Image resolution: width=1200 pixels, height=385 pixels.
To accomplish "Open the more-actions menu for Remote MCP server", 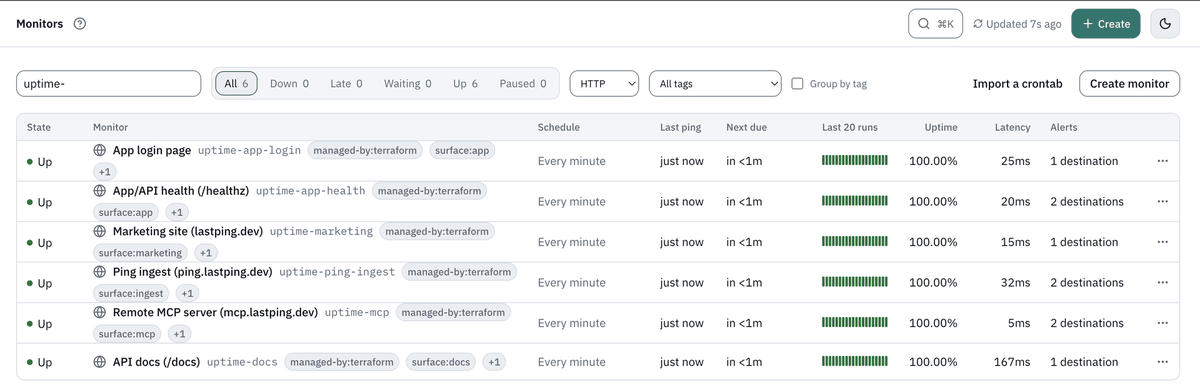I will tap(1162, 323).
